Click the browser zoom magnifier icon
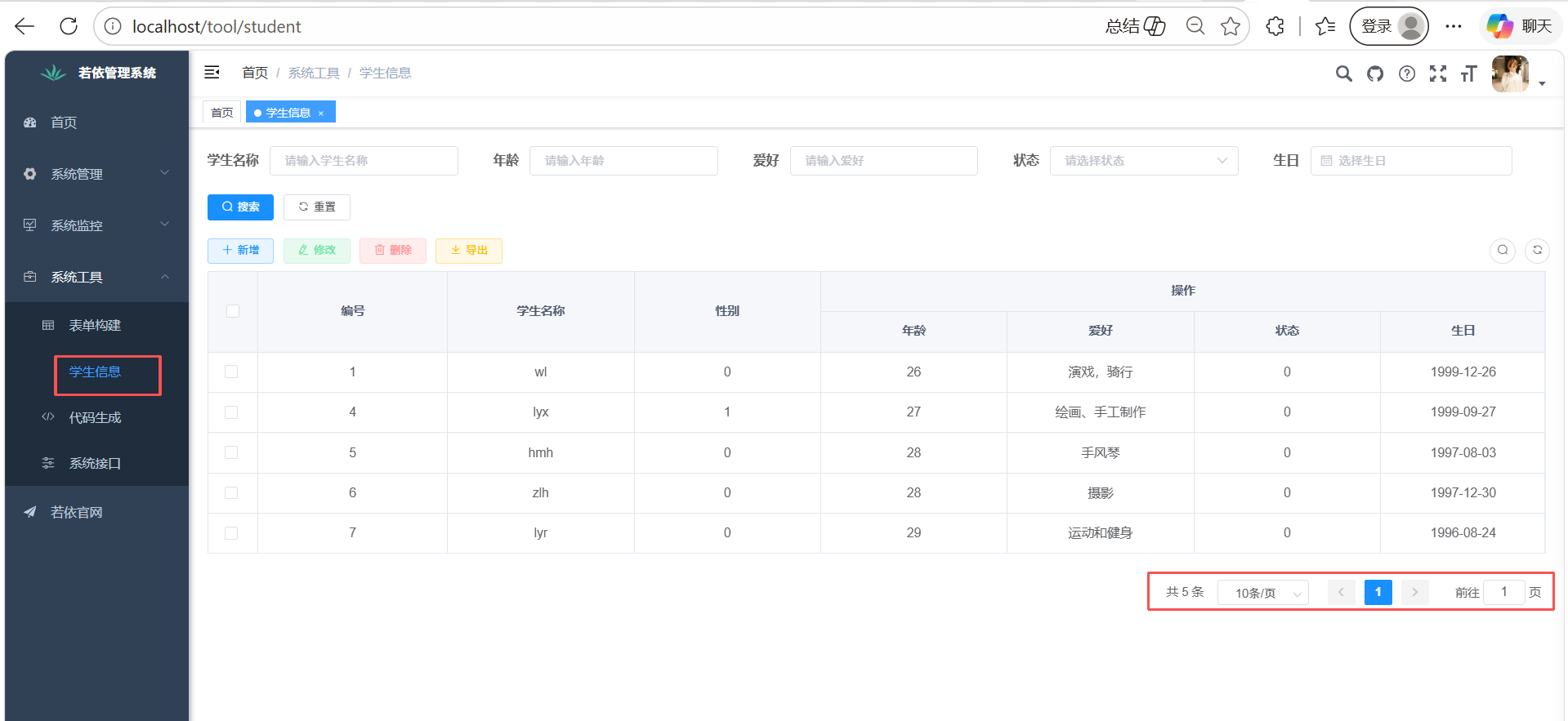1568x721 pixels. point(1195,26)
